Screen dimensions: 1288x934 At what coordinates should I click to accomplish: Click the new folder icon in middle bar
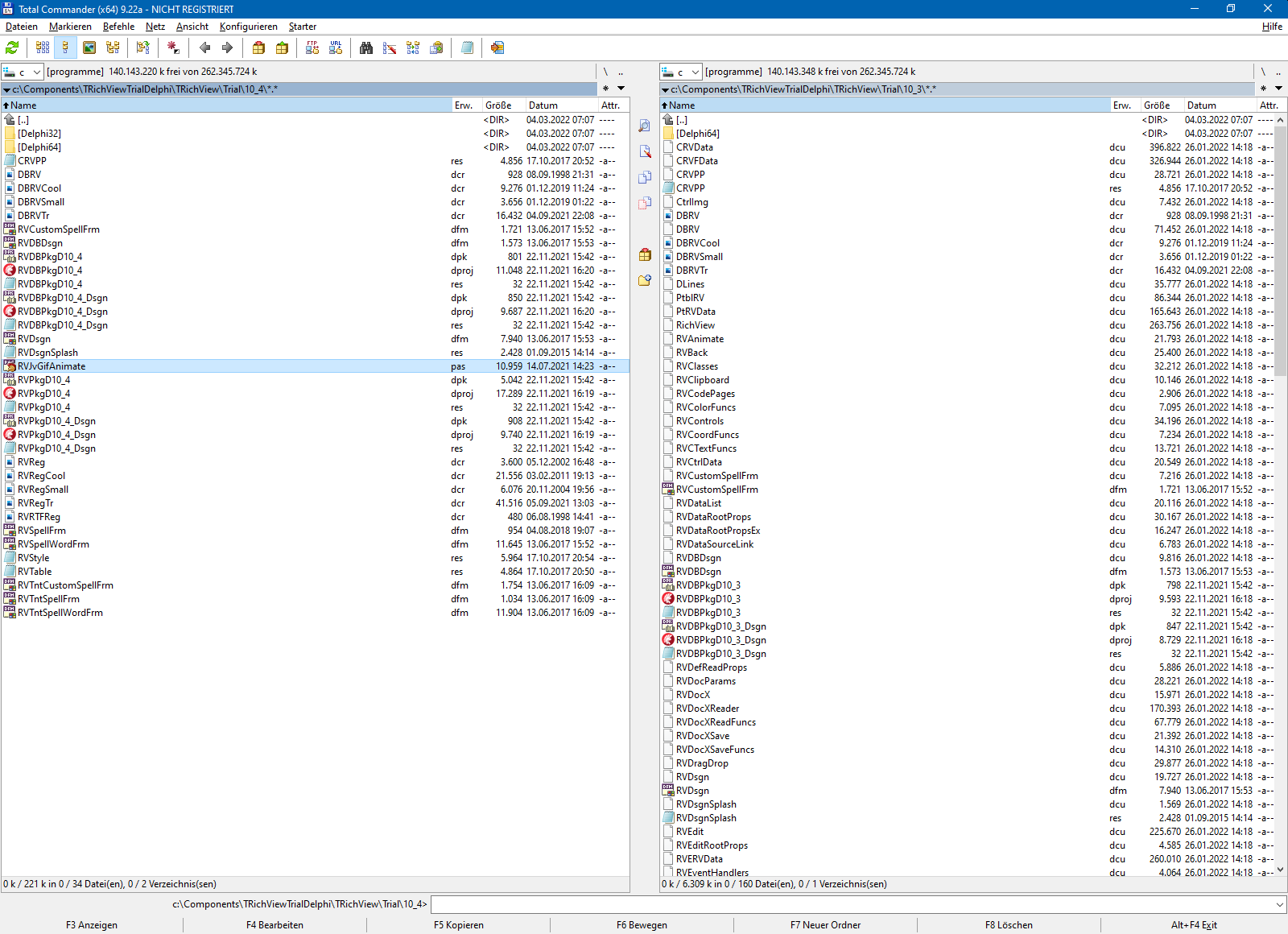[645, 280]
